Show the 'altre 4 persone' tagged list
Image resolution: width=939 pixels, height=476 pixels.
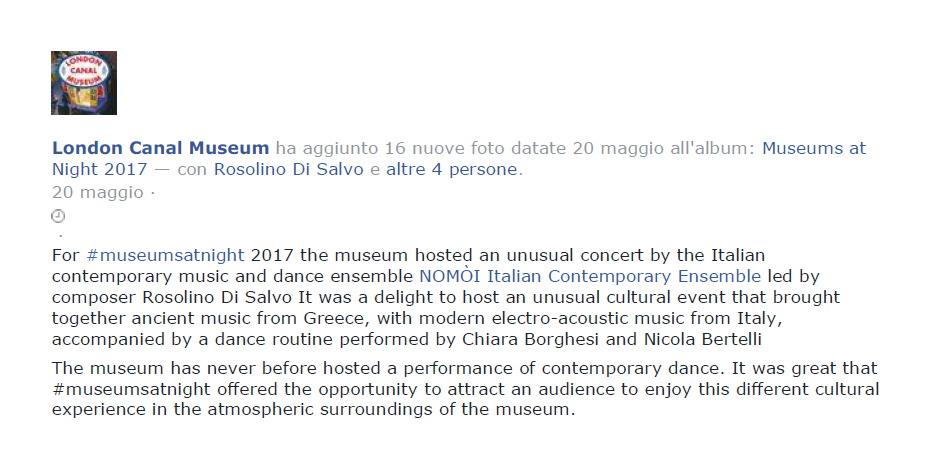coord(452,169)
